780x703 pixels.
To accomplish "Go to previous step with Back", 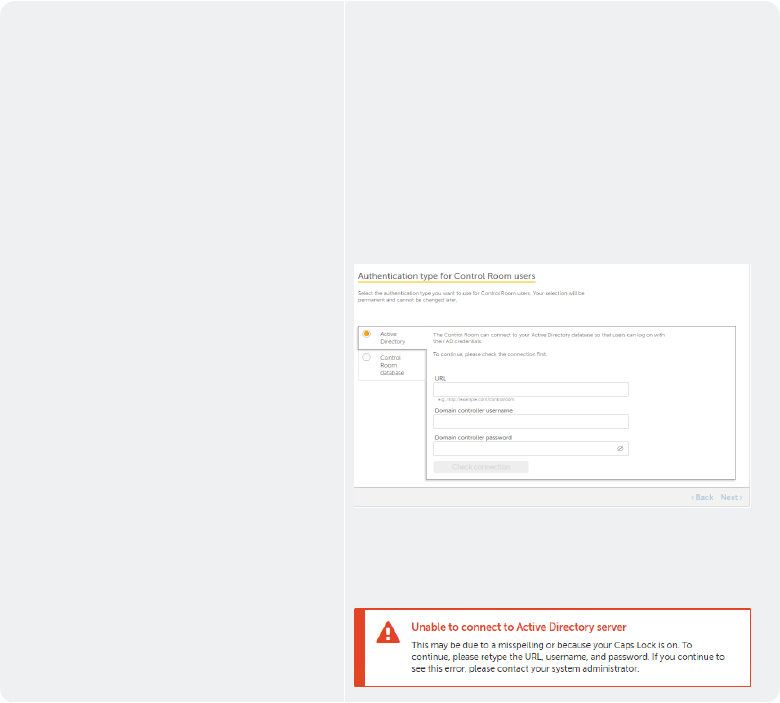I will [702, 497].
